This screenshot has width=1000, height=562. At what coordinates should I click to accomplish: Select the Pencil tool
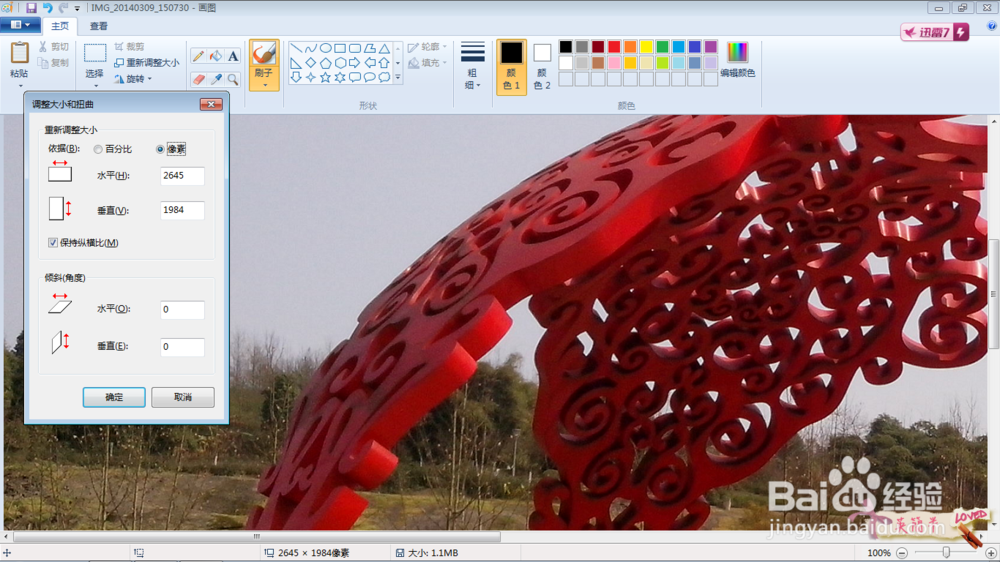click(x=198, y=56)
